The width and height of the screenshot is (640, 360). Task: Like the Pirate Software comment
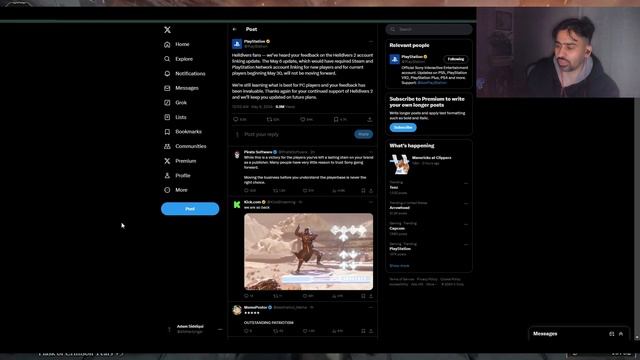click(x=304, y=191)
